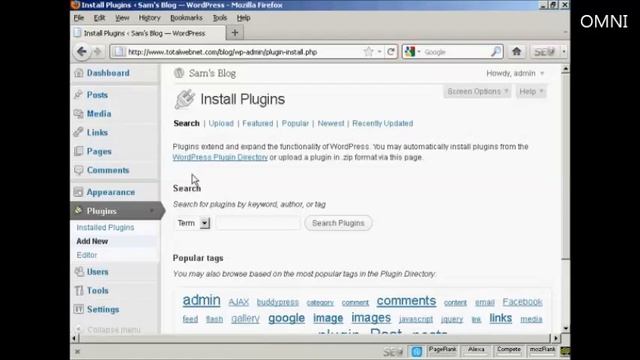Switch to the Popular plugins tab
The width and height of the screenshot is (640, 360).
point(295,123)
